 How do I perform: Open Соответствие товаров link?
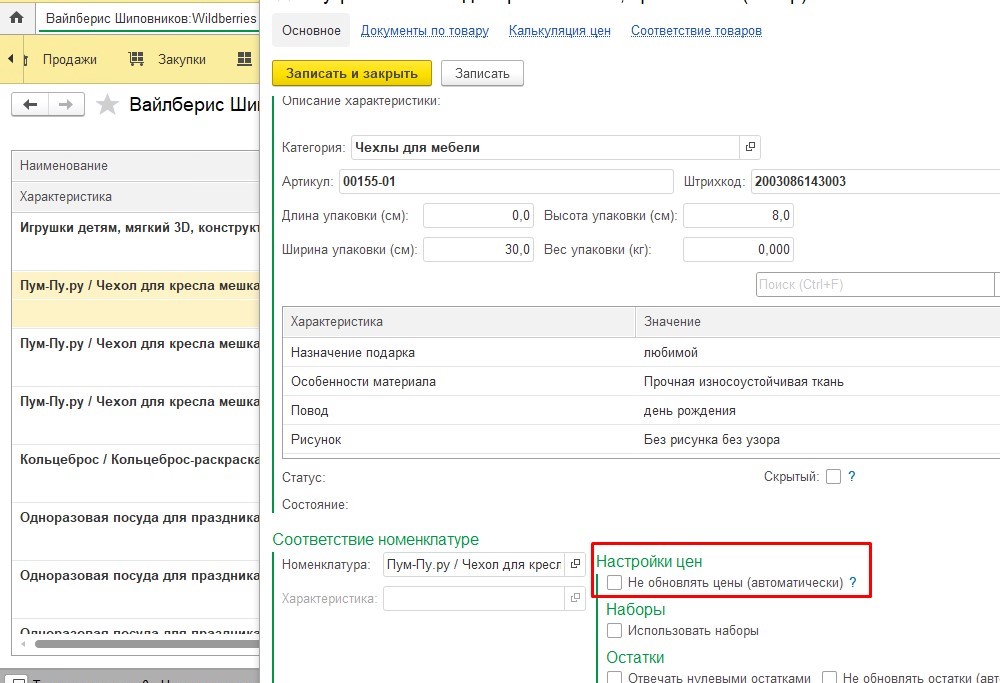pyautogui.click(x=696, y=31)
